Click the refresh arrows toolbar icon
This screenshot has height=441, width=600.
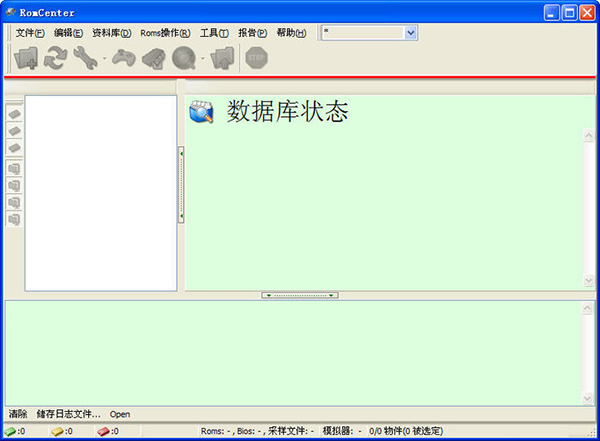(x=55, y=58)
